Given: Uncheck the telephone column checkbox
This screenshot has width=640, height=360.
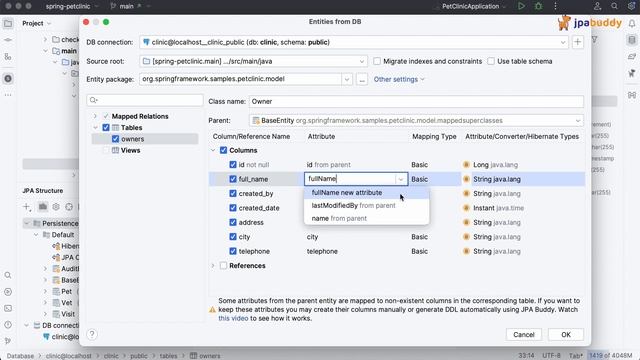Looking at the screenshot, I should tap(233, 251).
